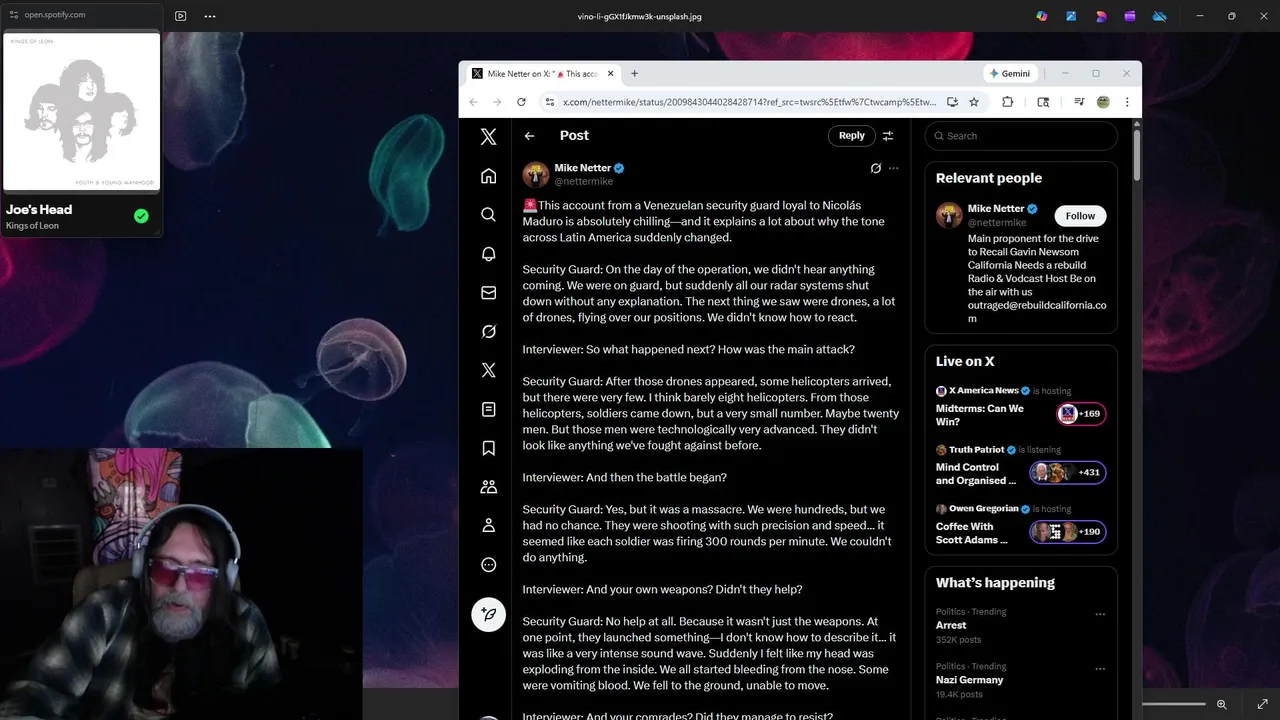Open Chrome extensions puzzle icon
Image resolution: width=1280 pixels, height=720 pixels.
tap(1007, 102)
